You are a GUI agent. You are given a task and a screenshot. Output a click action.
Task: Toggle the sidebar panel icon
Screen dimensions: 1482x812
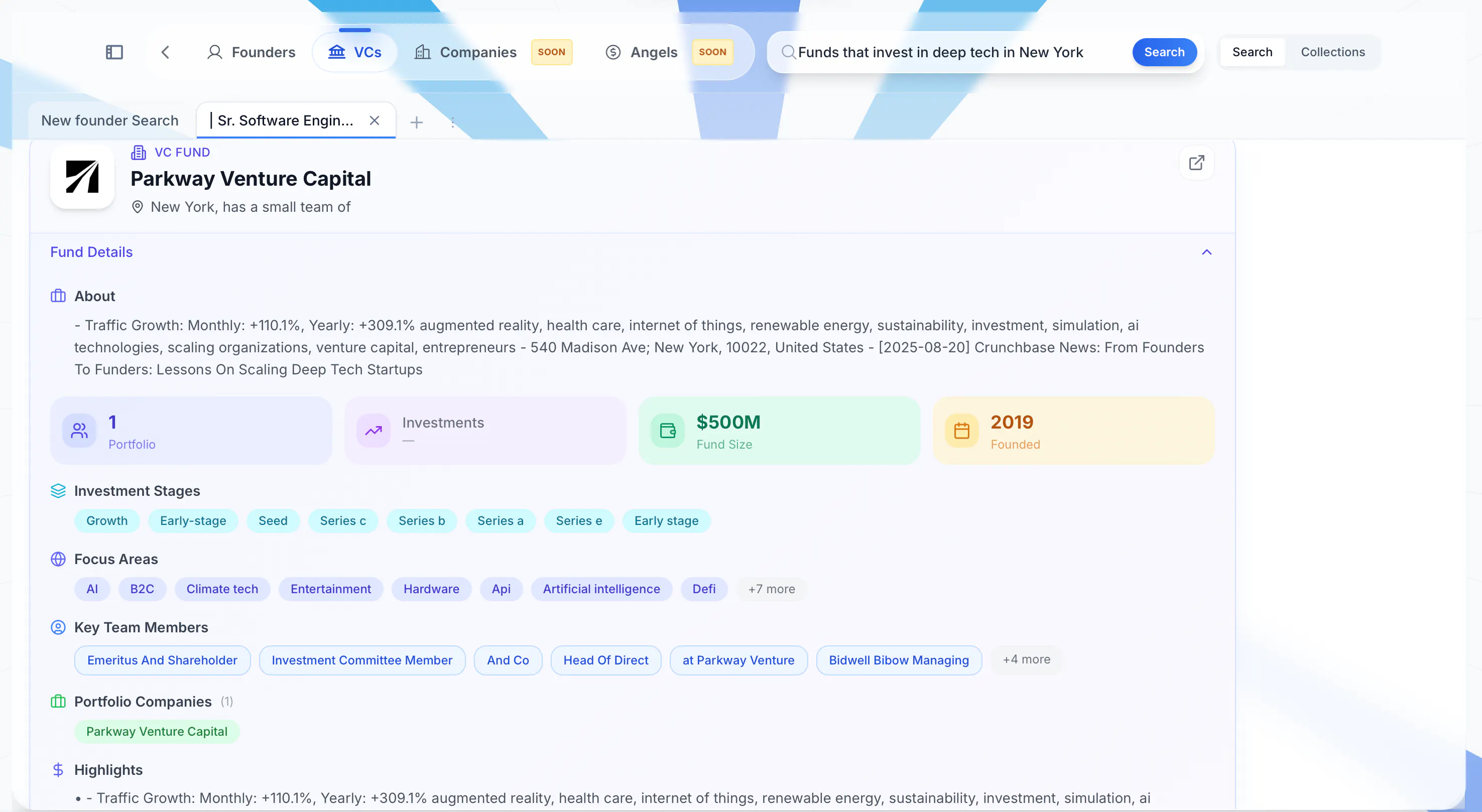pyautogui.click(x=114, y=52)
